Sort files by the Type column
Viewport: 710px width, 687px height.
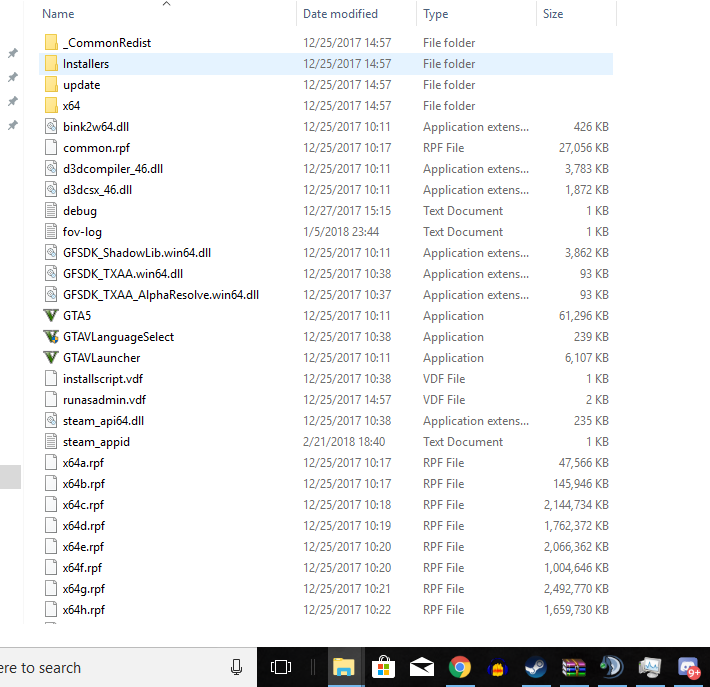tap(436, 14)
